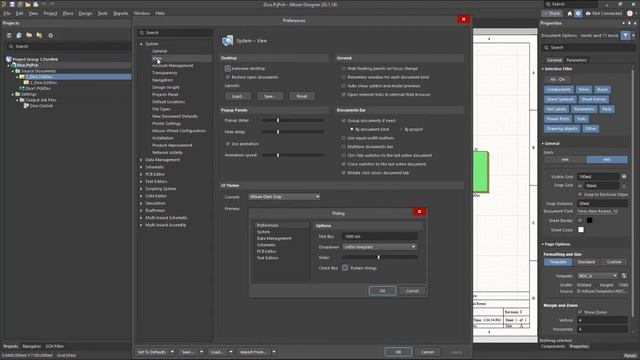
Task: Click the Share button
Action: 552,13
